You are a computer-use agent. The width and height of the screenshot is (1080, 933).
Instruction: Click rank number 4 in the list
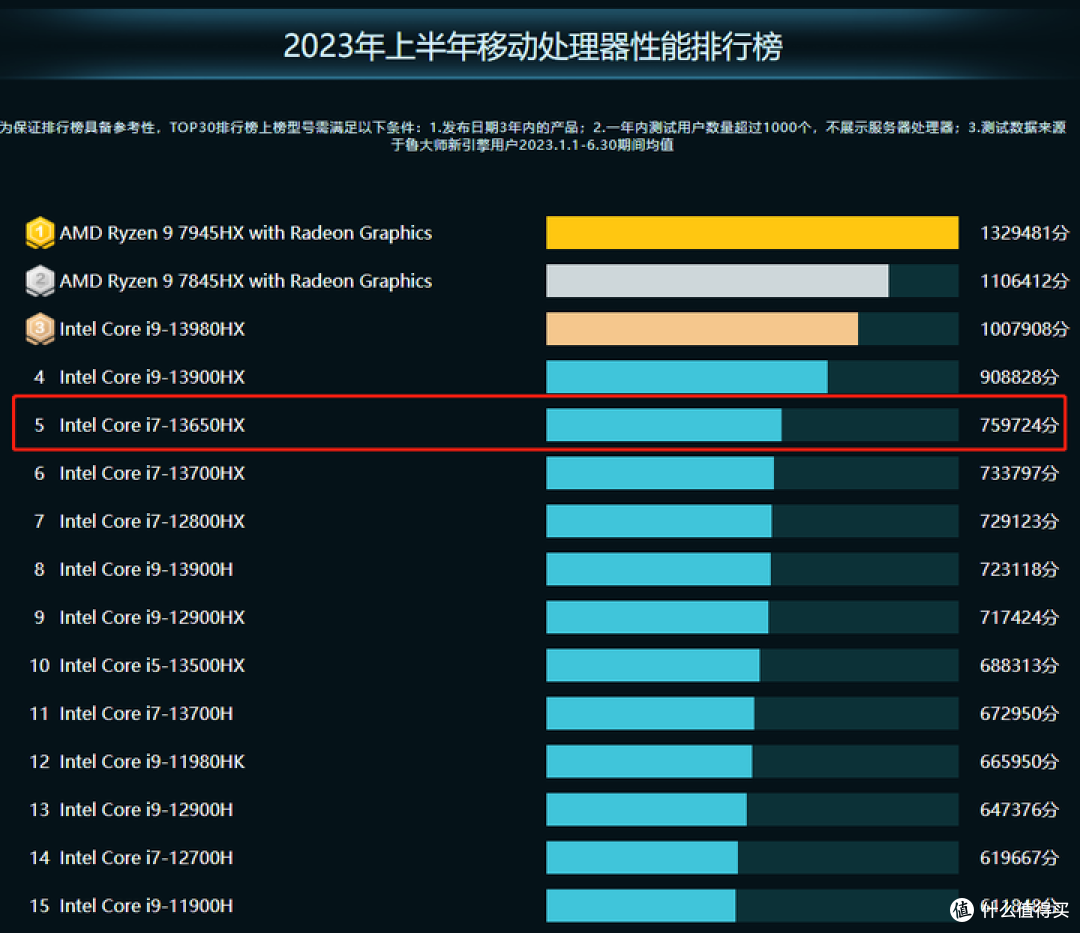[39, 377]
